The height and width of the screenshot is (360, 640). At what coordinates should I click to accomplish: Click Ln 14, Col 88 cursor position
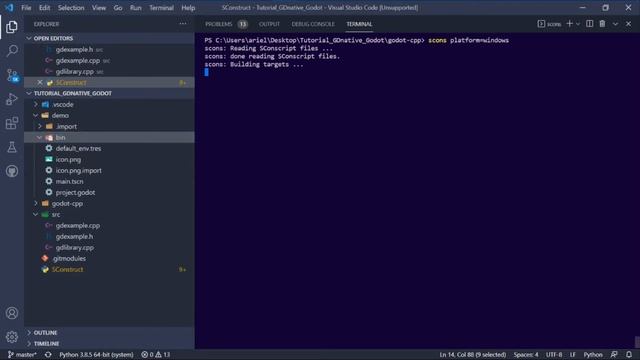[473, 354]
